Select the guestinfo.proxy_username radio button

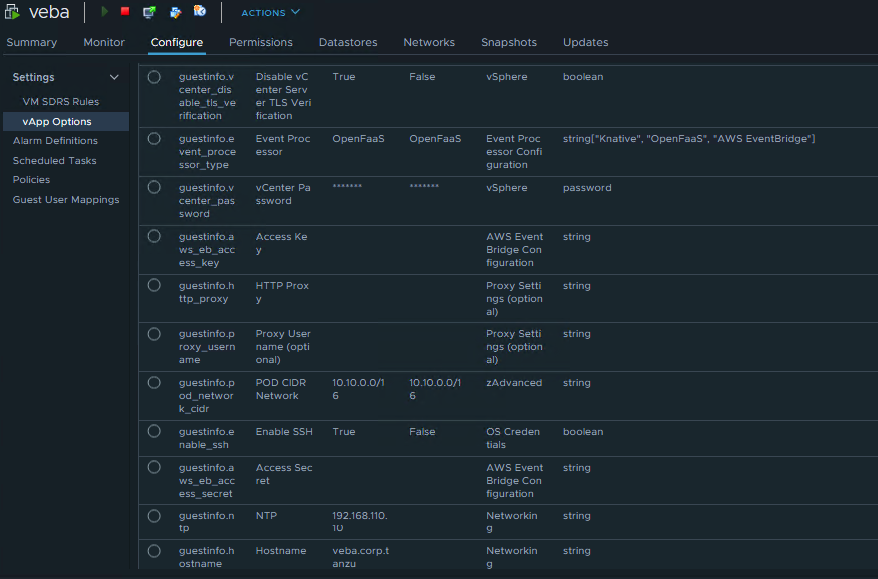tap(154, 334)
